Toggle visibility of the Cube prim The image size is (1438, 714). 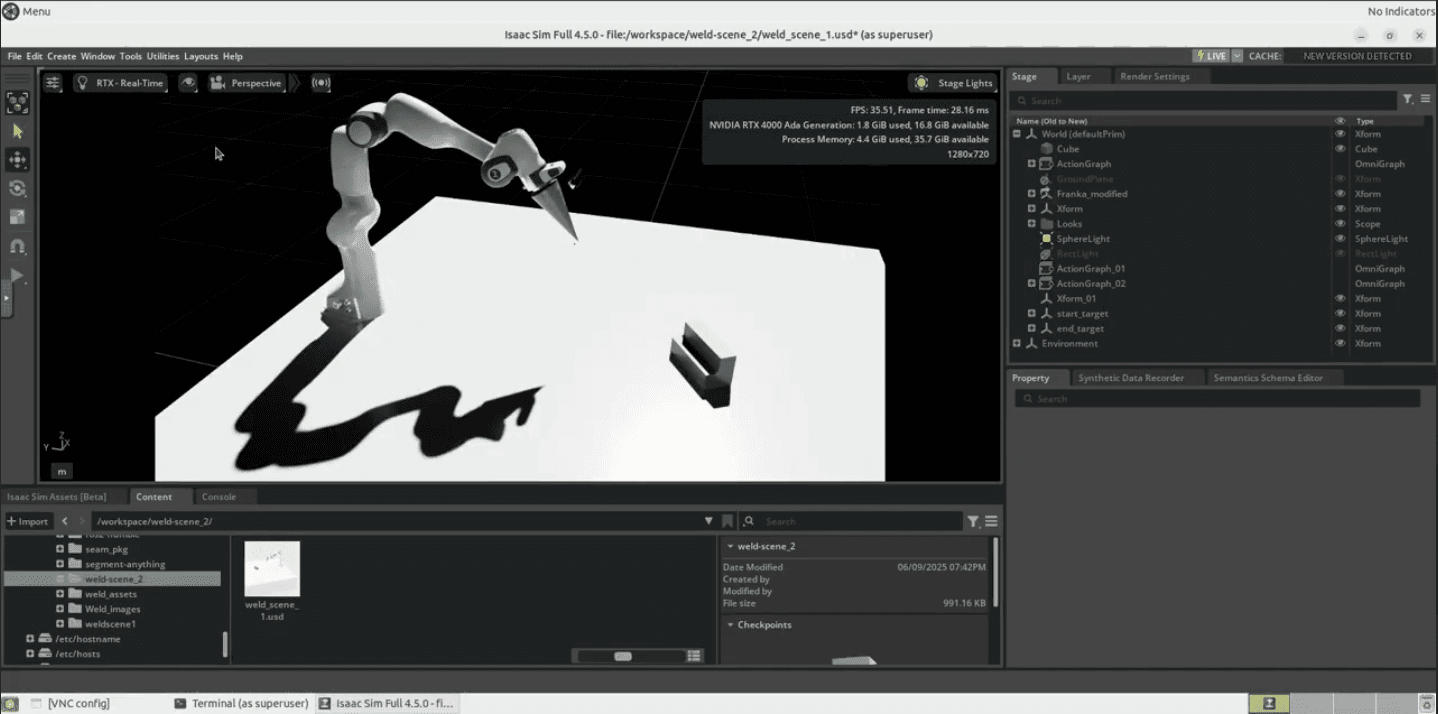click(1340, 149)
